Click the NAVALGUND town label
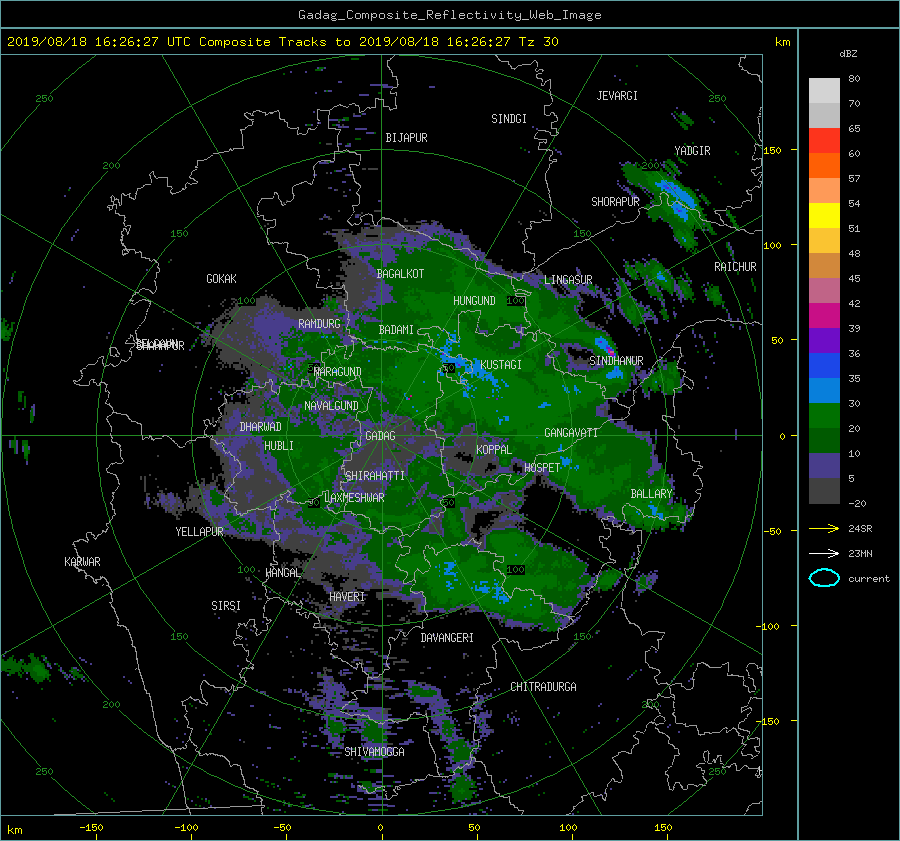The width and height of the screenshot is (900, 841). click(x=331, y=406)
